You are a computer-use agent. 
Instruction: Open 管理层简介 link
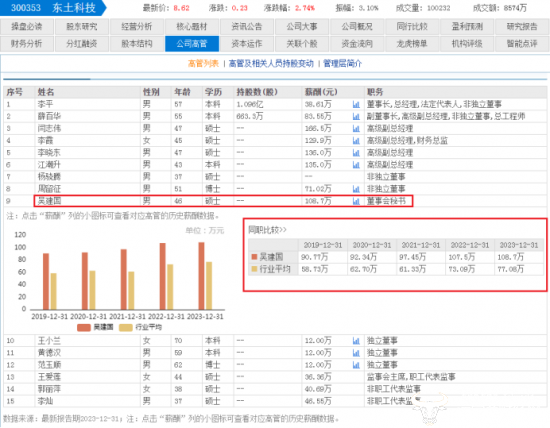point(342,63)
